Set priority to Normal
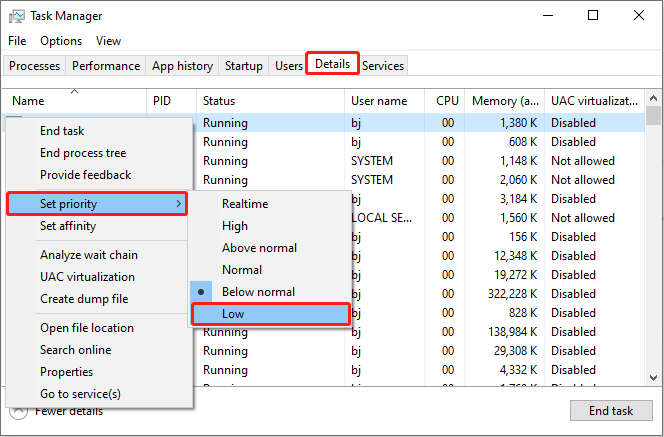 coord(270,270)
